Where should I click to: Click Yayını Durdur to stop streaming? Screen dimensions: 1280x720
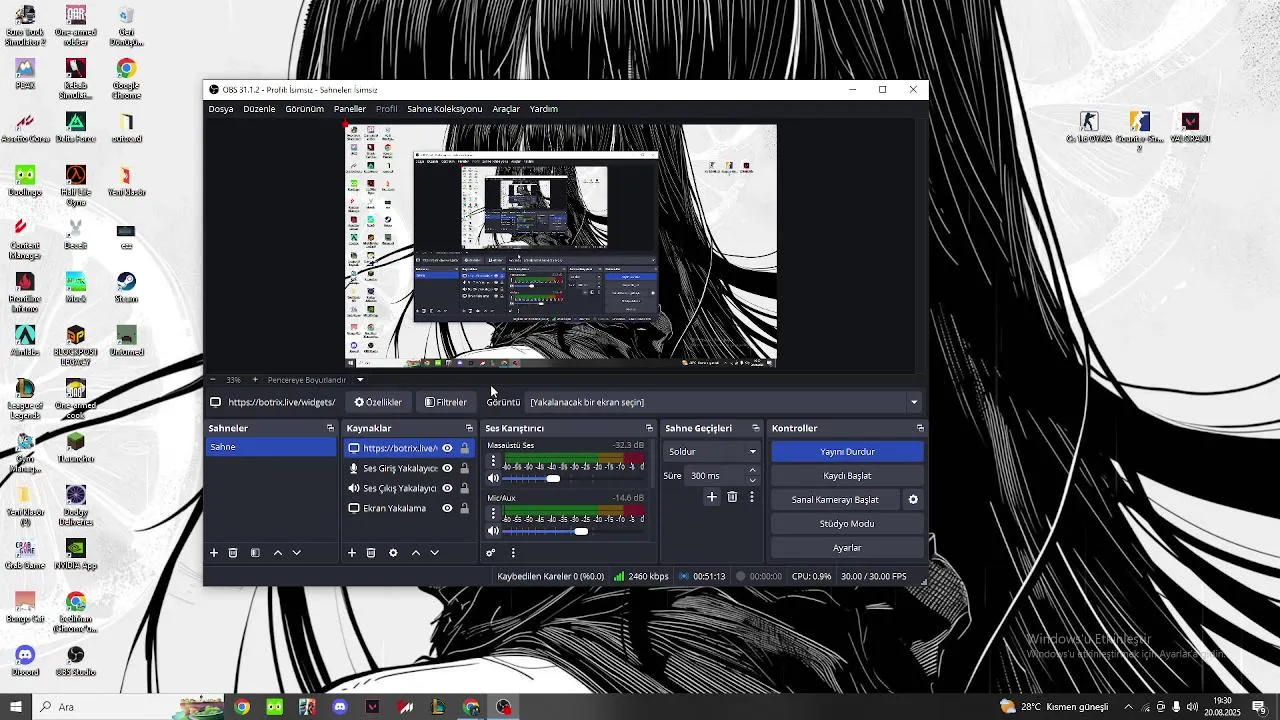(847, 452)
